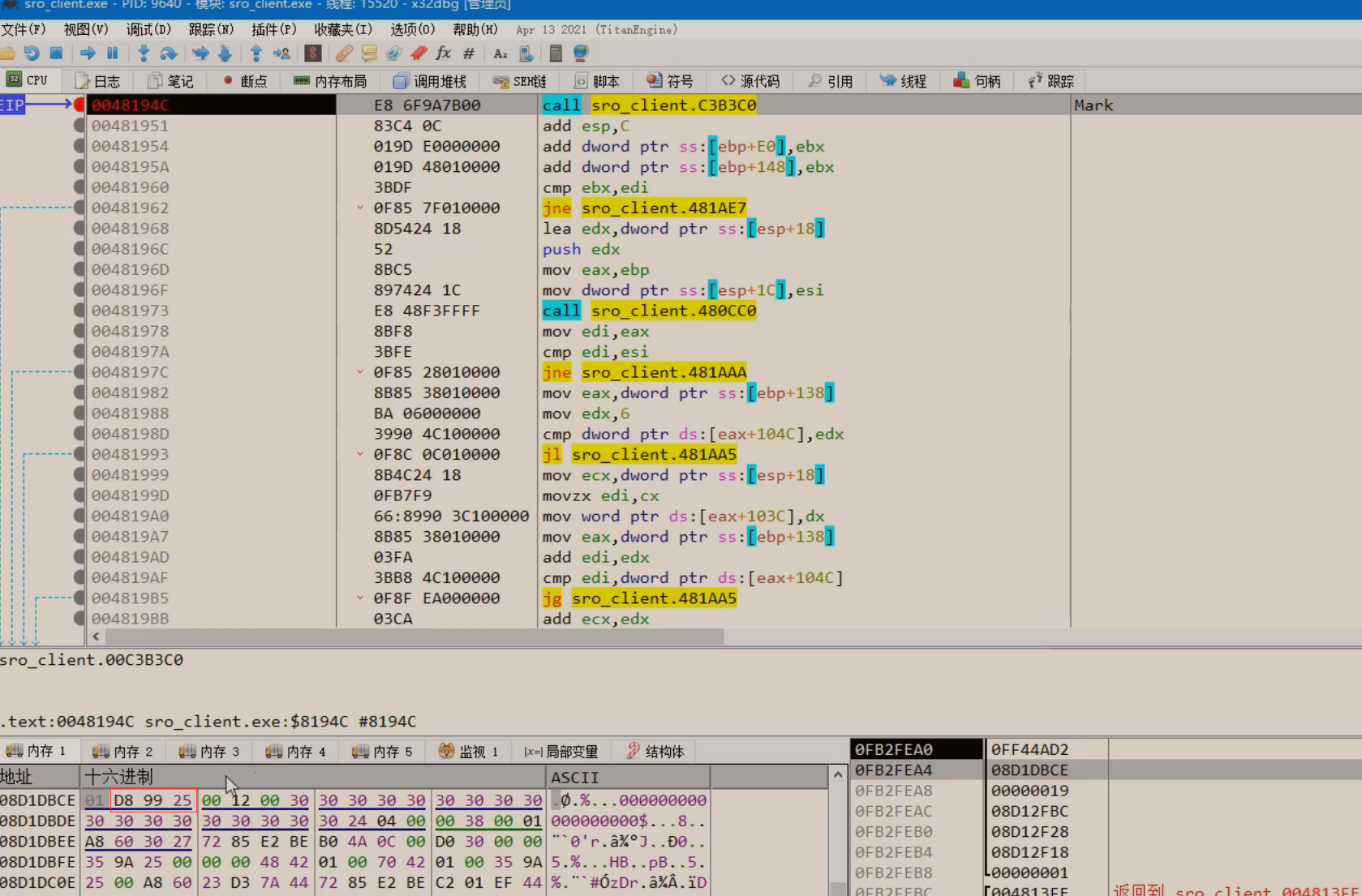Click the 十六进制 column header

point(313,777)
